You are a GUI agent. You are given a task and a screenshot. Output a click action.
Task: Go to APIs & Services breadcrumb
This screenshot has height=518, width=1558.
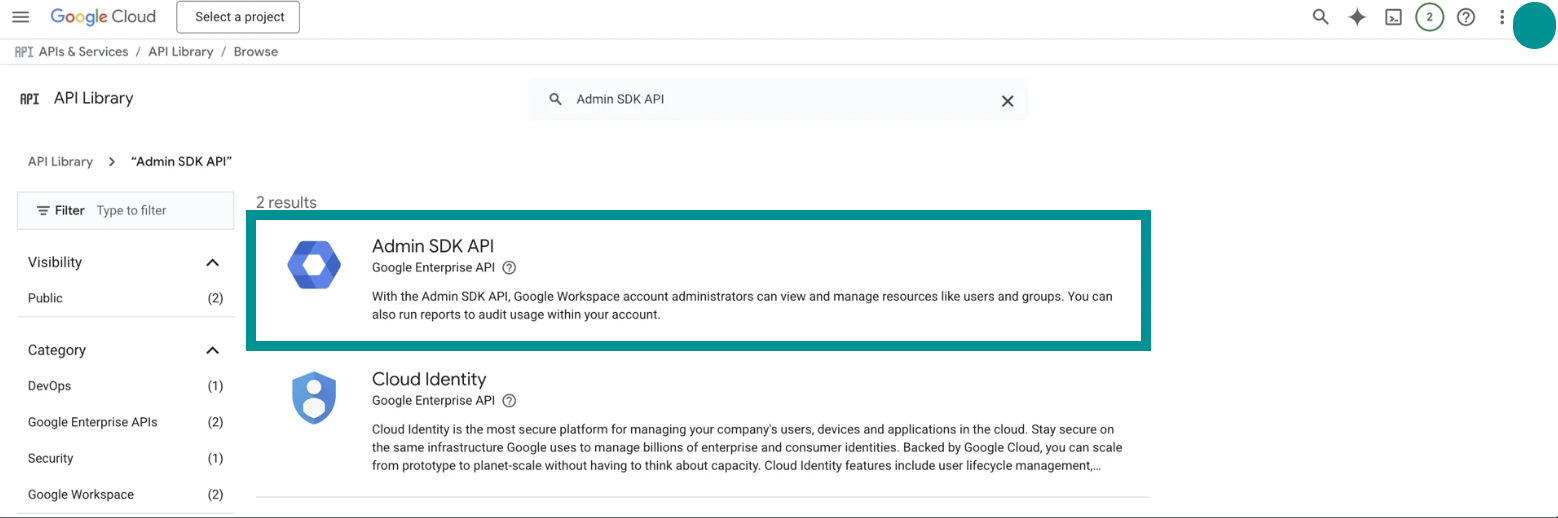tap(83, 51)
